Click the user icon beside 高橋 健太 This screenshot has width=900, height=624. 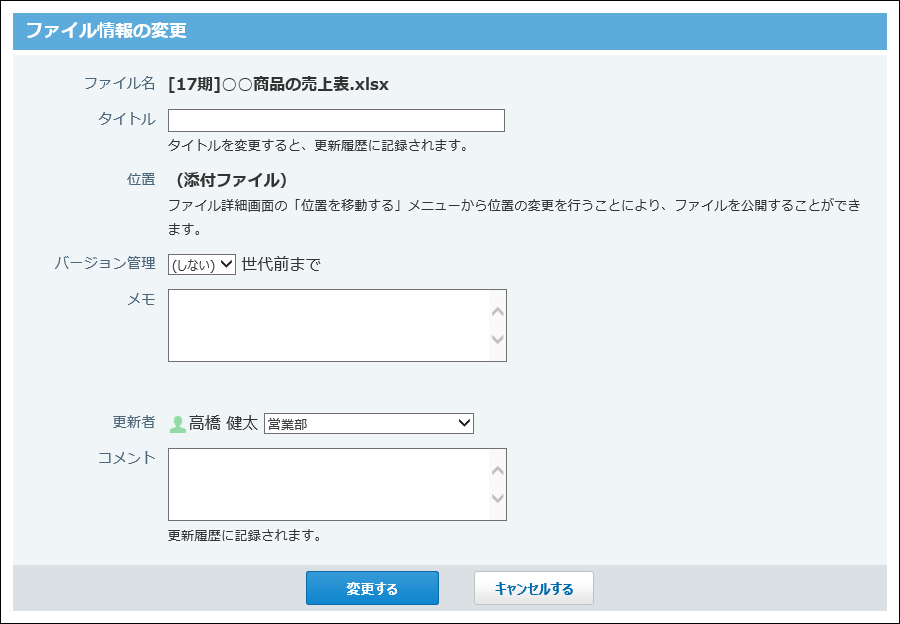(x=178, y=424)
